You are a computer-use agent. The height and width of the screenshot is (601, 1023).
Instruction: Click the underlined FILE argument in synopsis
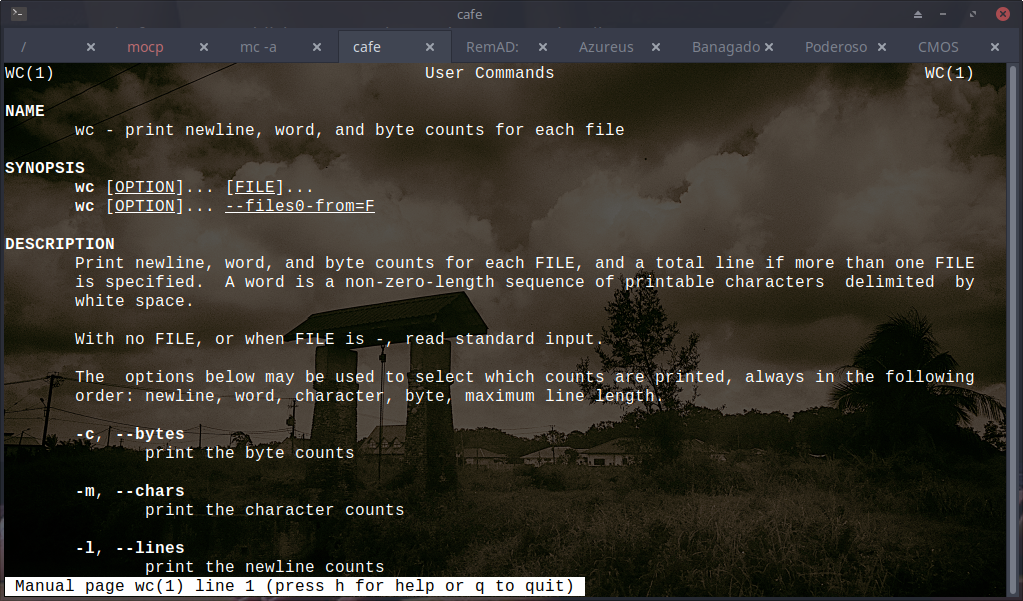tap(254, 187)
